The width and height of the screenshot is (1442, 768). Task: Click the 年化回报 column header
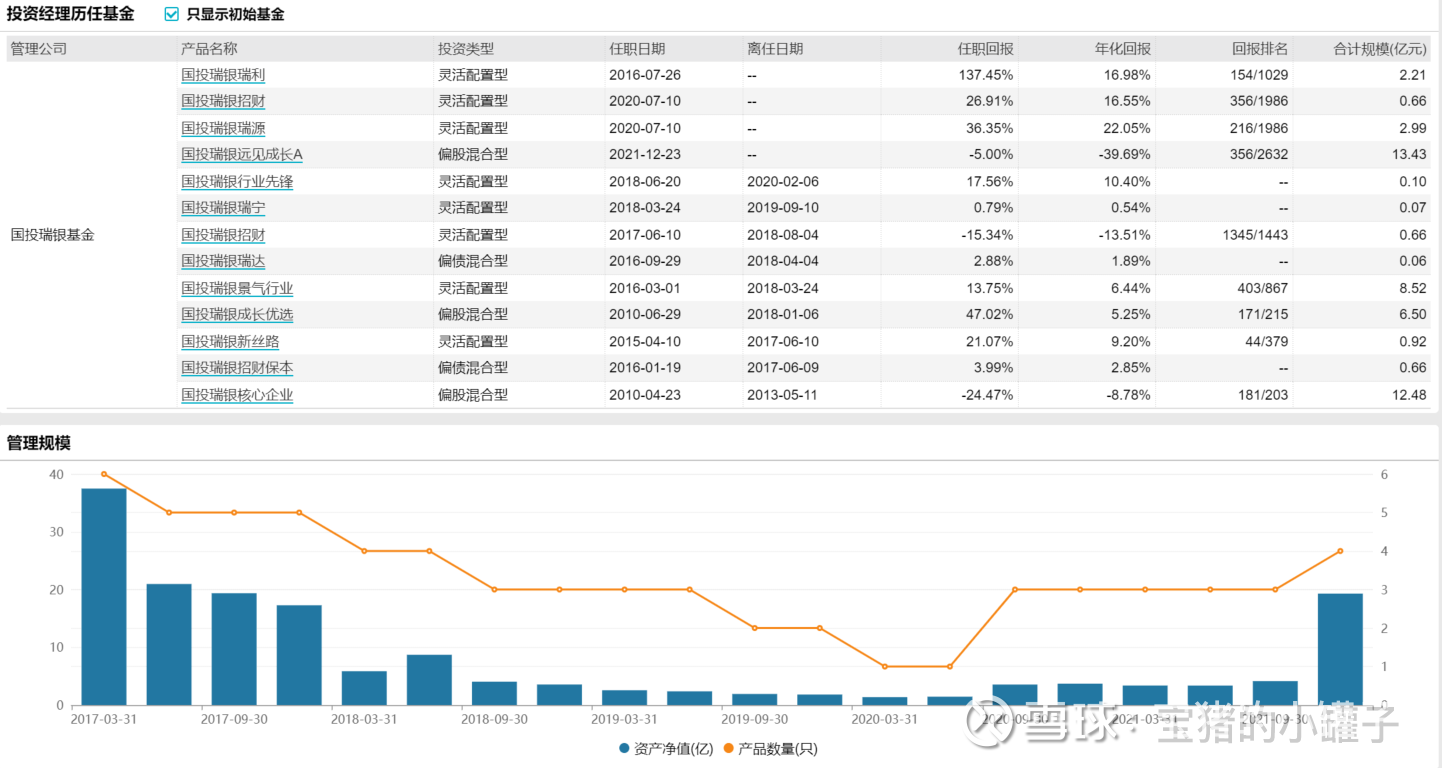click(1123, 48)
